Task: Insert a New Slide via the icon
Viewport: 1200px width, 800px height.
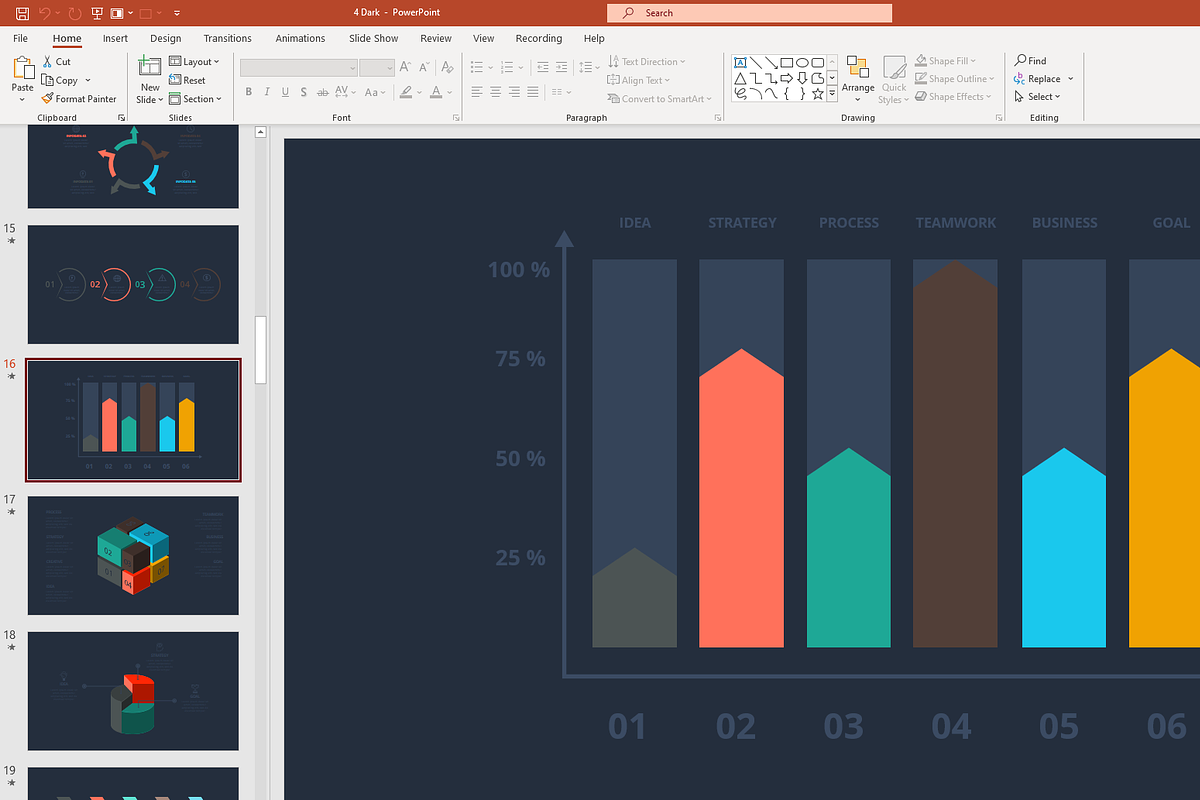Action: pyautogui.click(x=150, y=67)
